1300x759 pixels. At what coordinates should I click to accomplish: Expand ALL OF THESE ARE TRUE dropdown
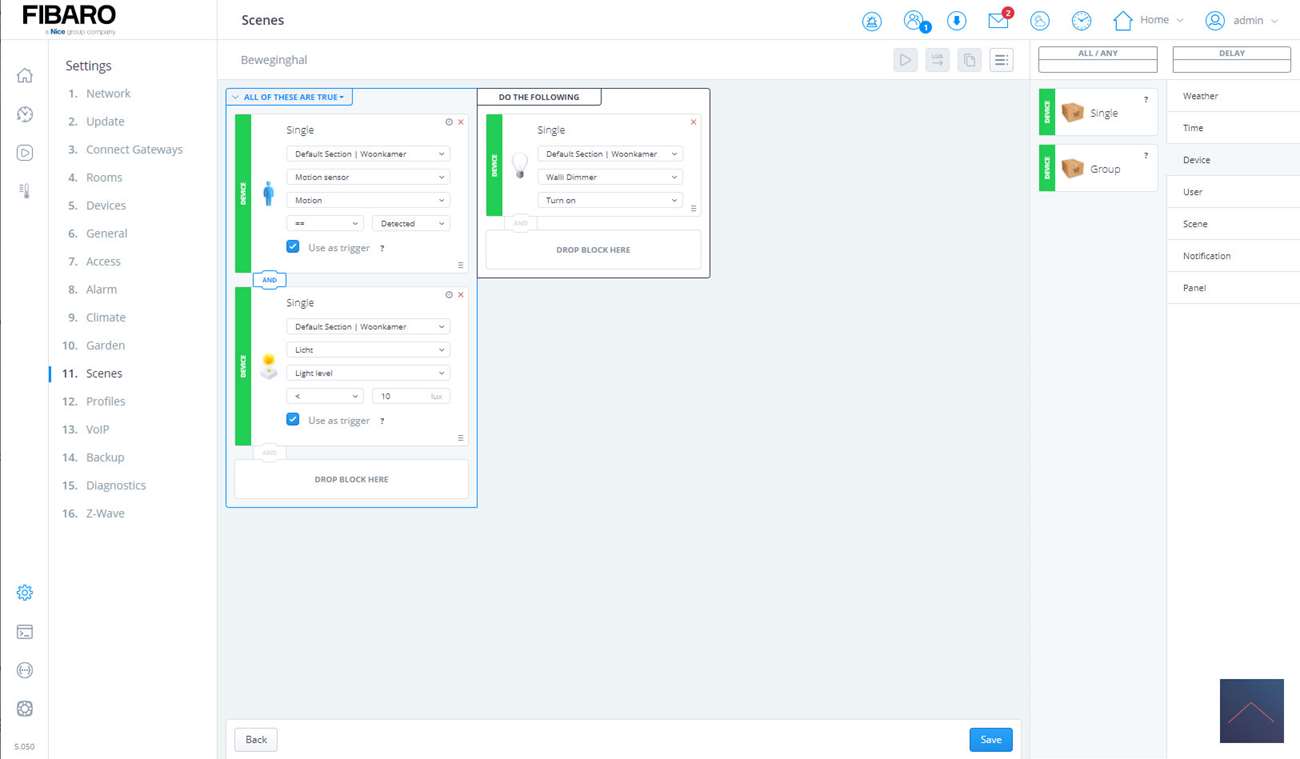pyautogui.click(x=289, y=97)
